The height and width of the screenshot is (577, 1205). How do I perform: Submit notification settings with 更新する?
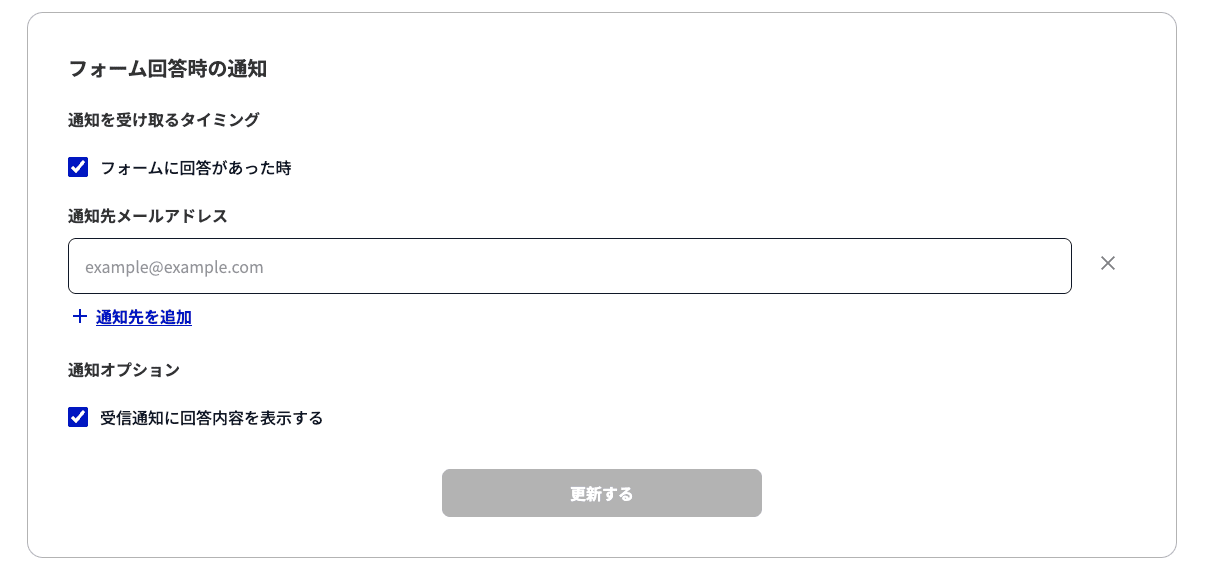[602, 493]
